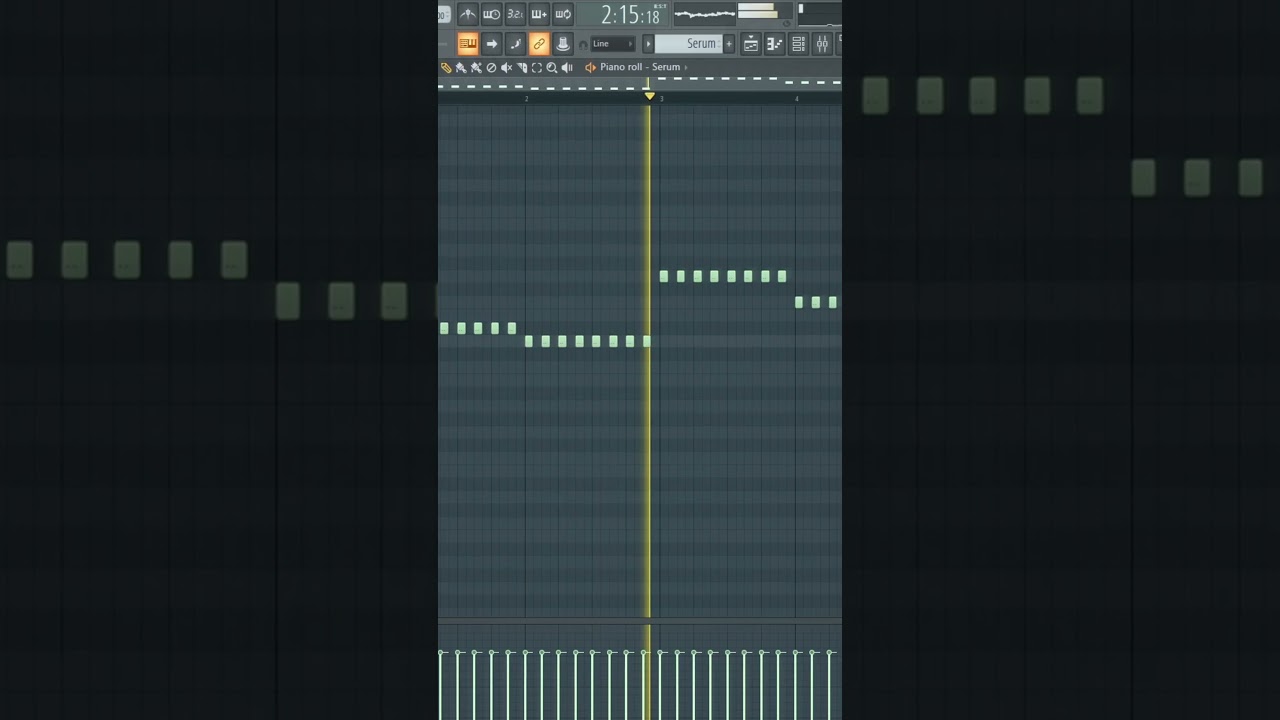Add new pattern with plus button

(729, 44)
